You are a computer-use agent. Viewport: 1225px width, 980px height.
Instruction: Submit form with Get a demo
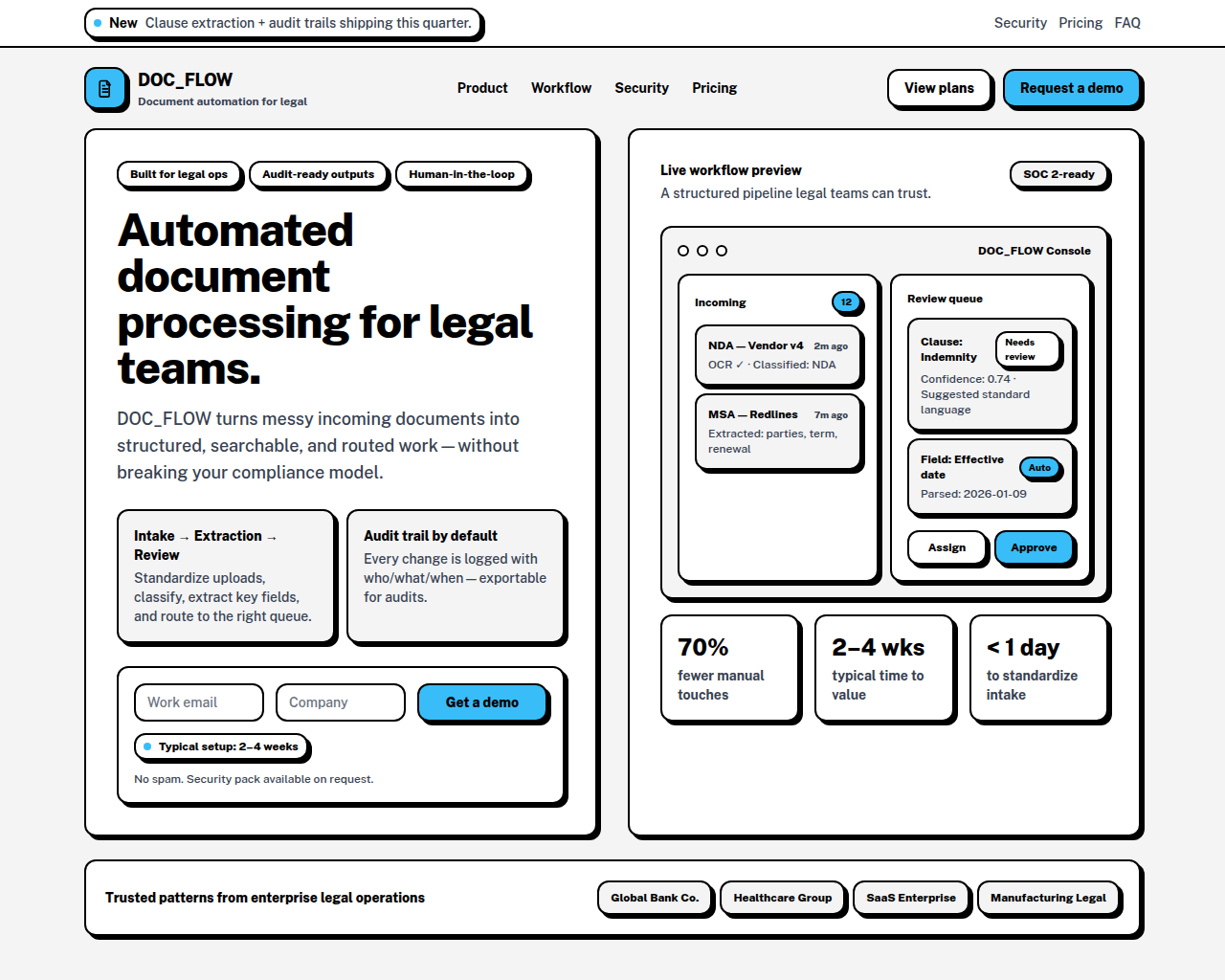481,702
